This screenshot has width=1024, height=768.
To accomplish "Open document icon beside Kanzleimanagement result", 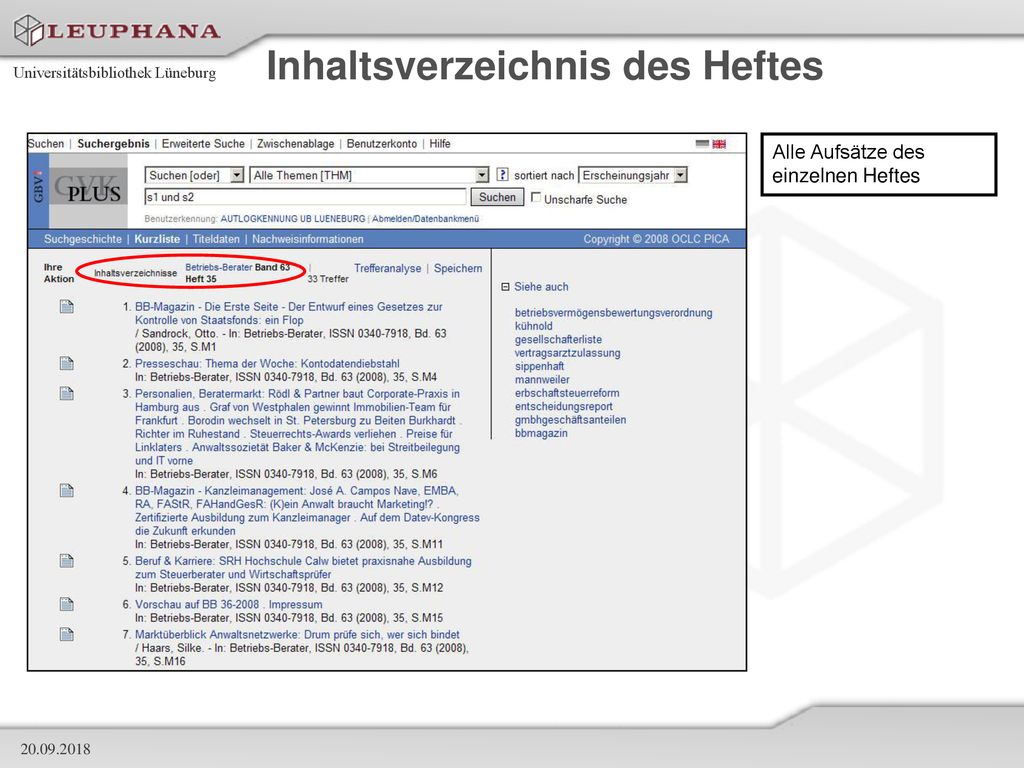I will coord(67,490).
